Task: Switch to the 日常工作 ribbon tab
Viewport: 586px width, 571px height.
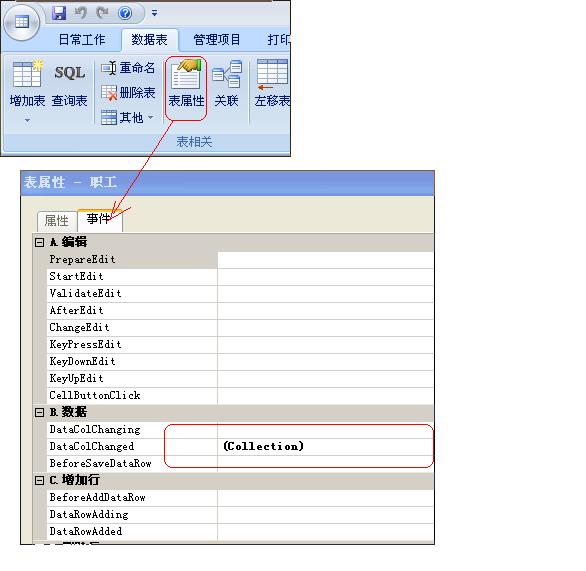Action: point(82,40)
